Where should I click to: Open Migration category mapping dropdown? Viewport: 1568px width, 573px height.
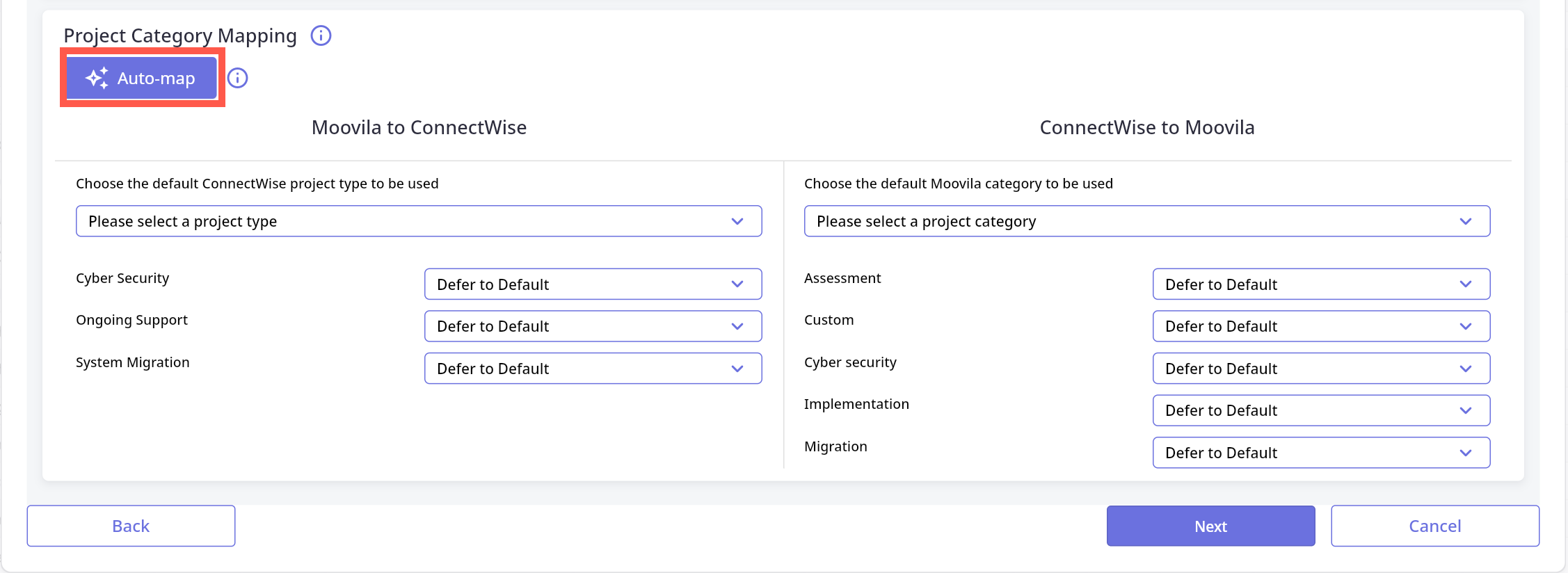click(x=1320, y=453)
